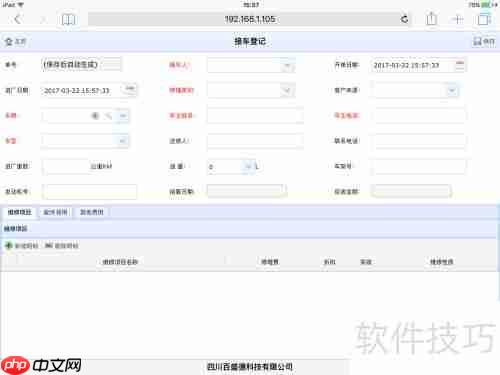Click the 接车登记 page title
The width and height of the screenshot is (500, 375).
250,41
